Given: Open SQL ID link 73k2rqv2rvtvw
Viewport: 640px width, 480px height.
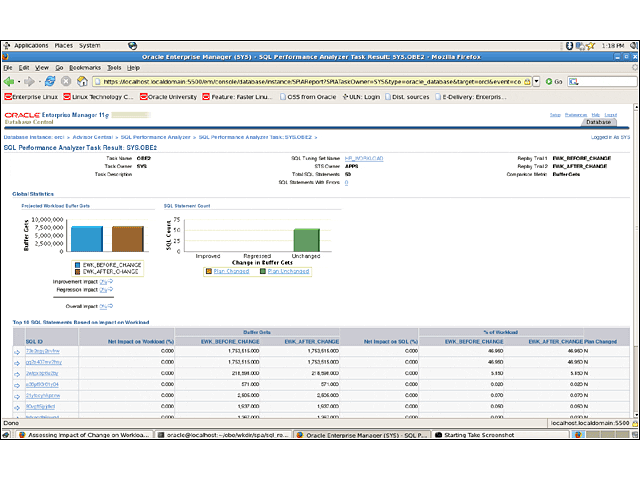Looking at the screenshot, I should point(43,351).
